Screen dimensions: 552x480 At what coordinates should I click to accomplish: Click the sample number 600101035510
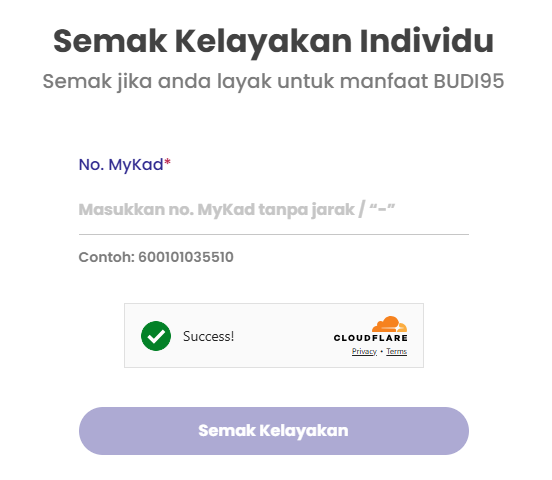point(186,257)
